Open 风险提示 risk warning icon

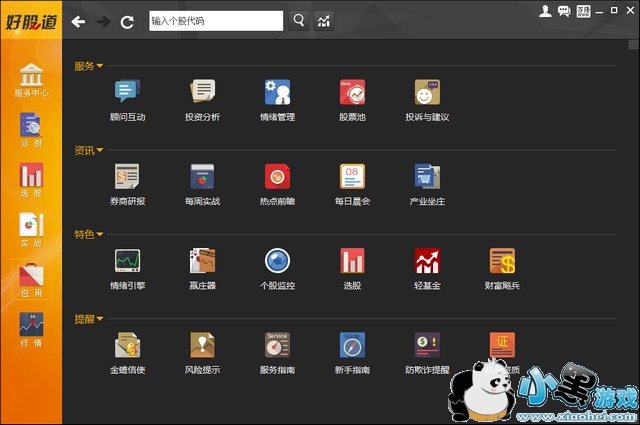[x=203, y=346]
